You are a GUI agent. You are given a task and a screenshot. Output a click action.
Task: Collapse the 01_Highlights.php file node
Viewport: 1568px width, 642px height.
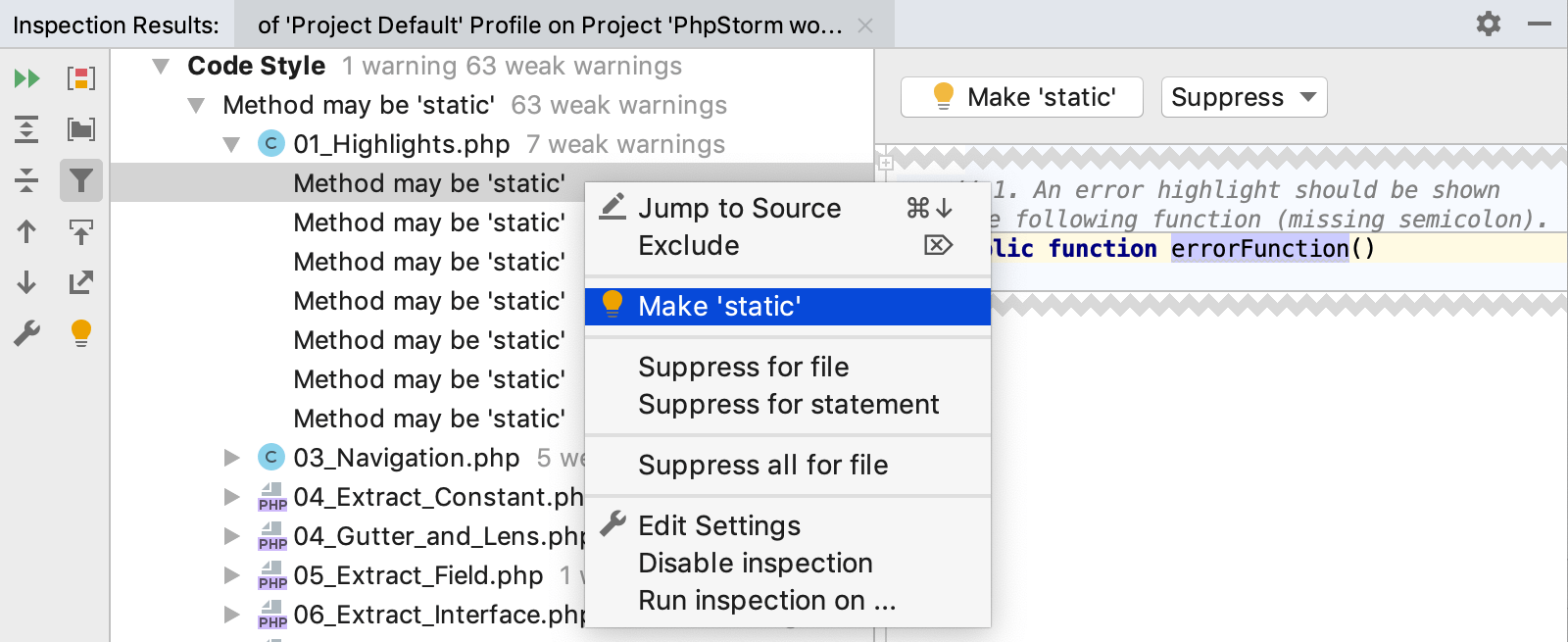click(x=232, y=145)
